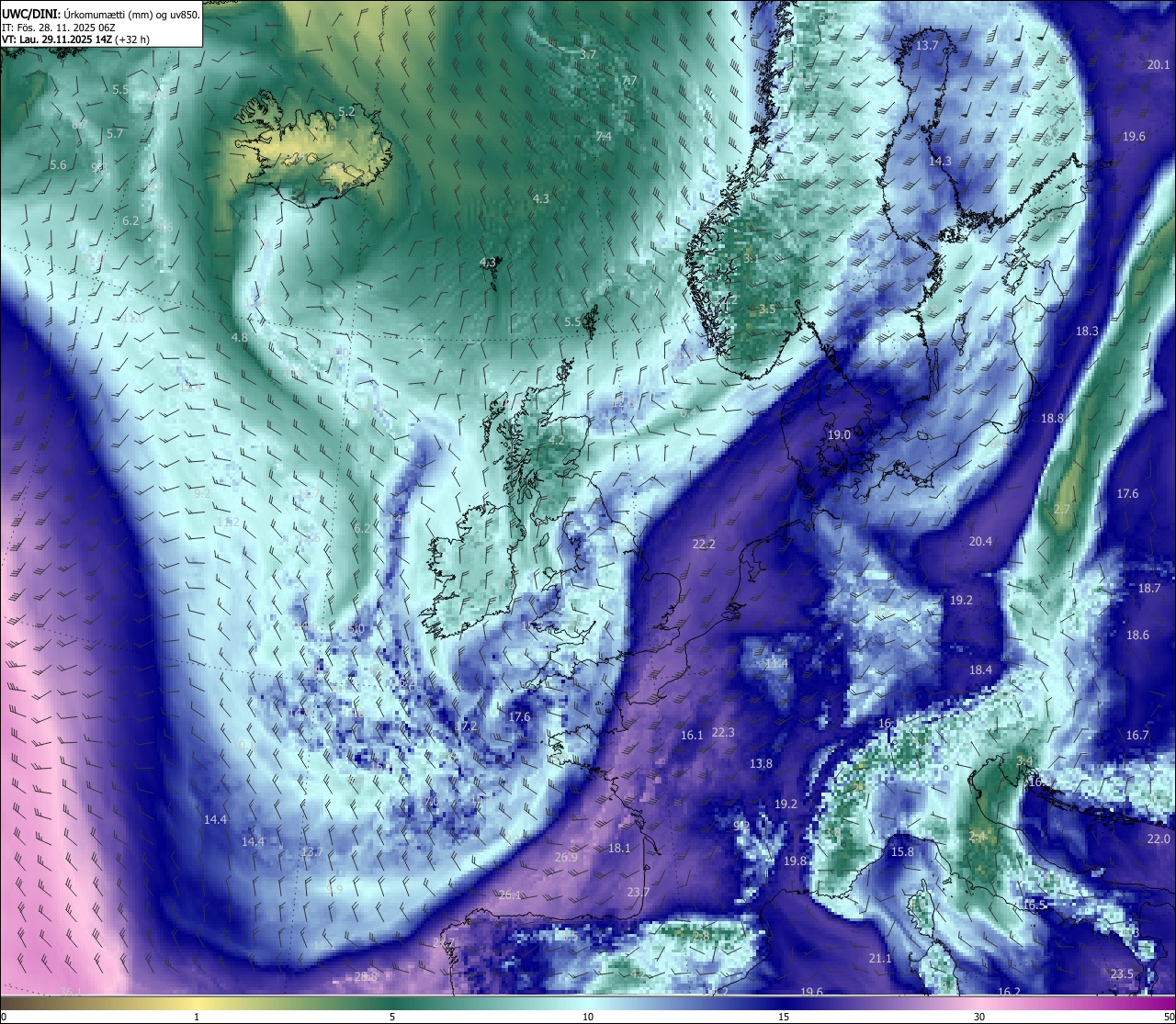Viewport: 1176px width, 1024px height.
Task: Select the 3.1 value over southern Norway
Action: coord(751,258)
